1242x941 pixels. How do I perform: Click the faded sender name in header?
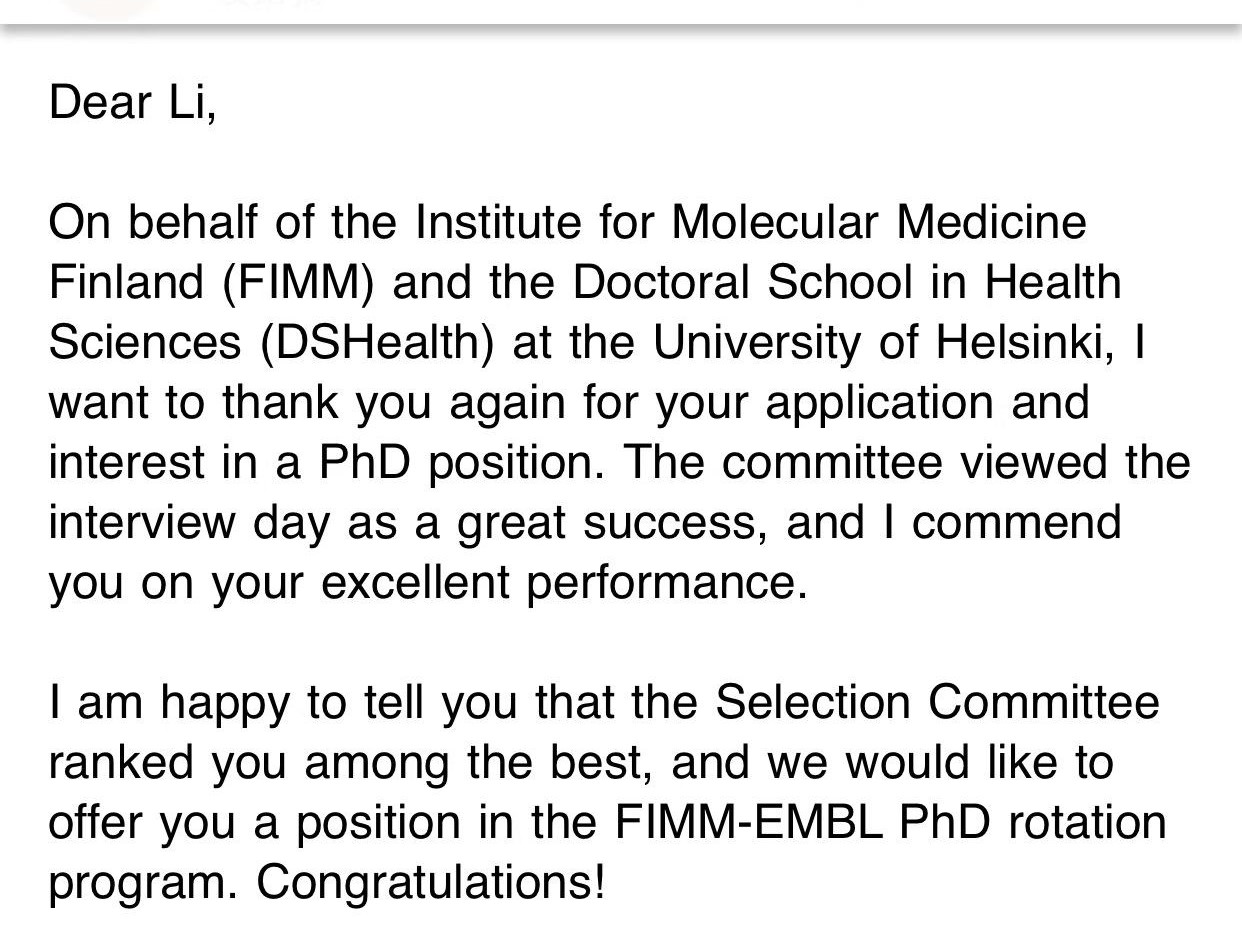(272, 4)
